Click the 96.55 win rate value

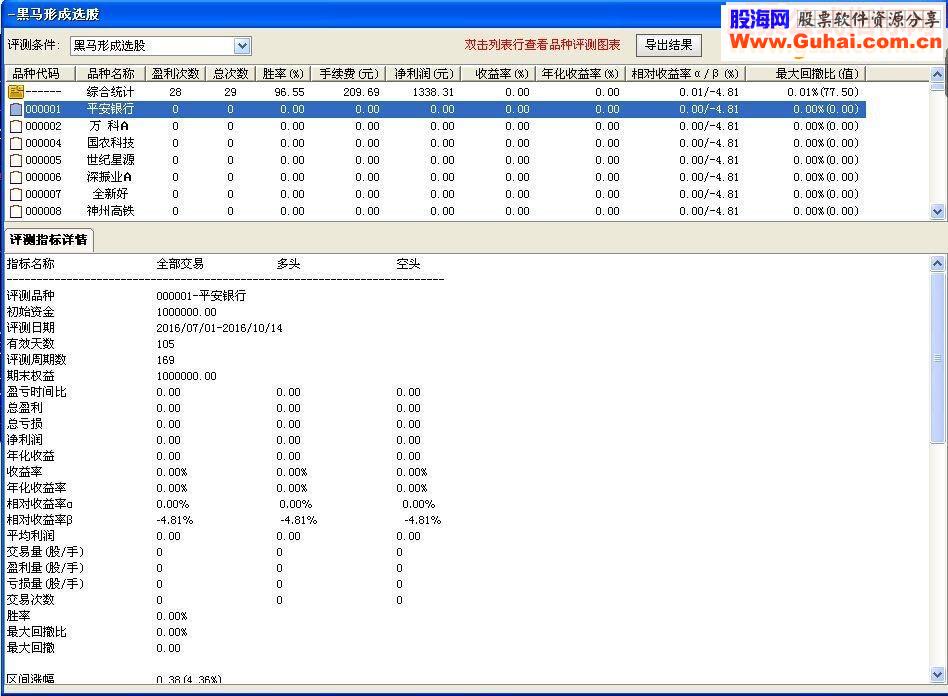pos(290,92)
